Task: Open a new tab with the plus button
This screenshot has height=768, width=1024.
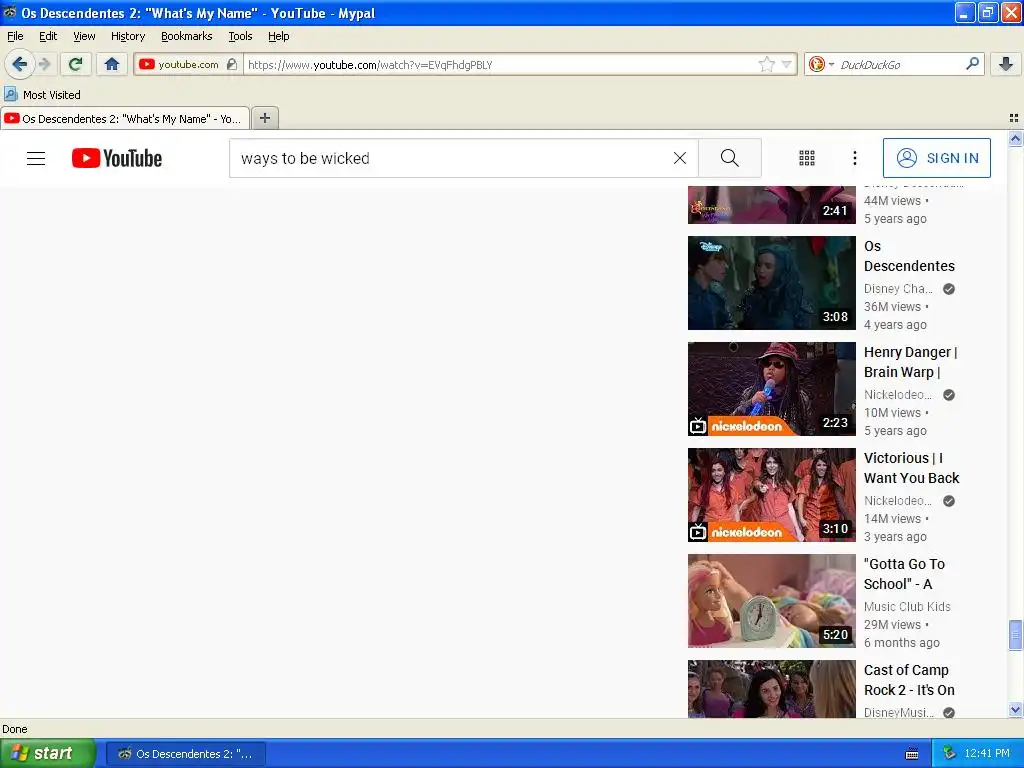Action: 264,118
